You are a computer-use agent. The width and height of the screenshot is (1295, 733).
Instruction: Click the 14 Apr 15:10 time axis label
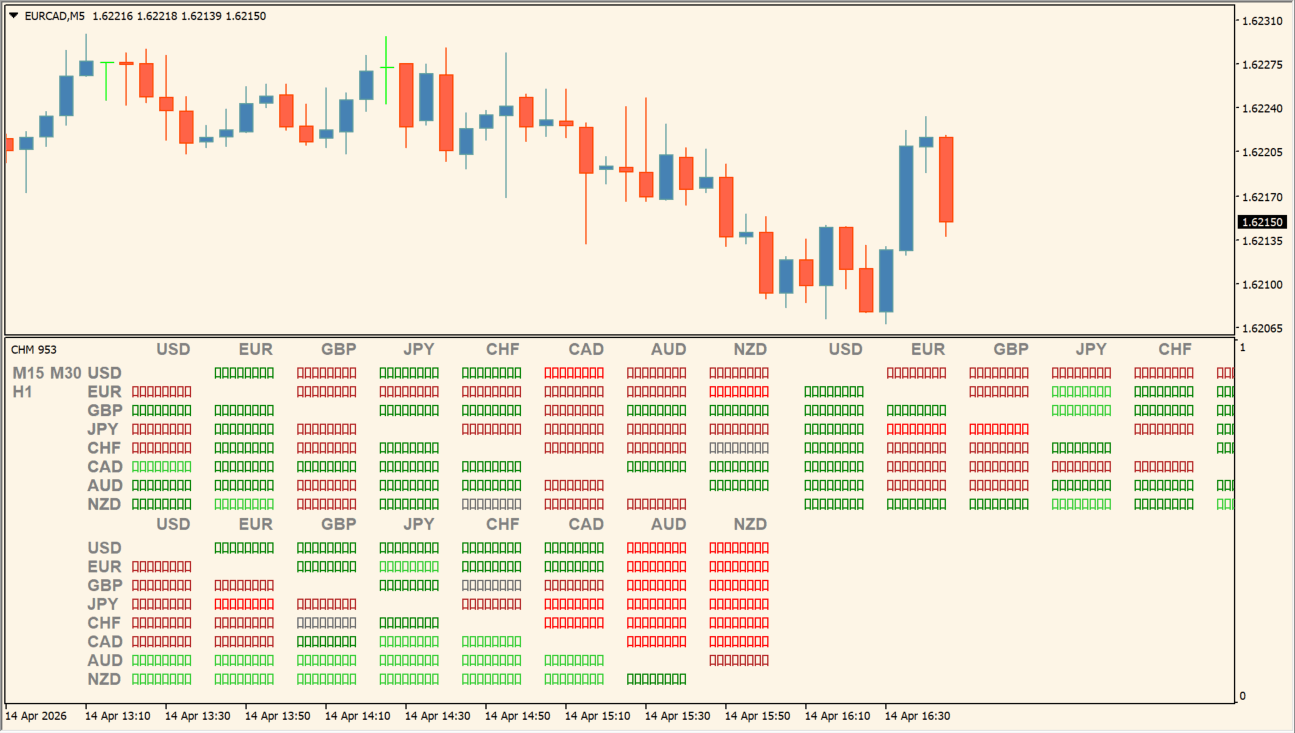click(597, 716)
